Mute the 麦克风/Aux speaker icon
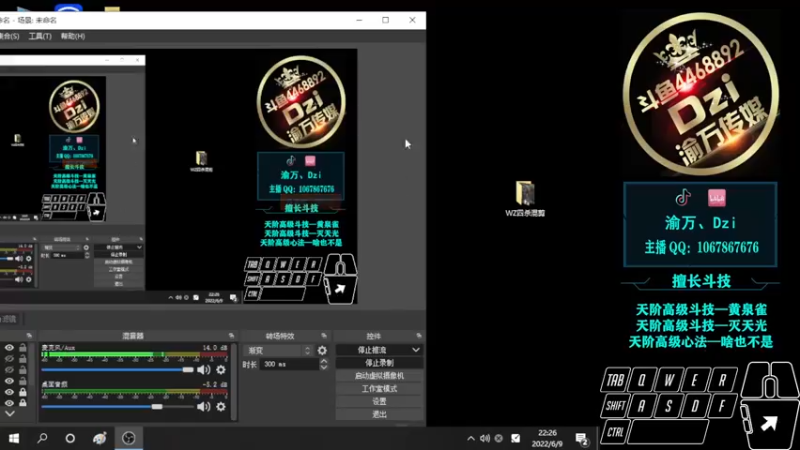This screenshot has width=800, height=450. (203, 369)
